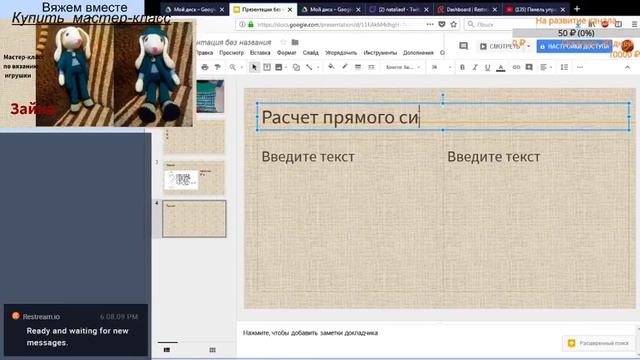
Task: Select slide 3 thumbnail in filmstrip
Action: 194,178
